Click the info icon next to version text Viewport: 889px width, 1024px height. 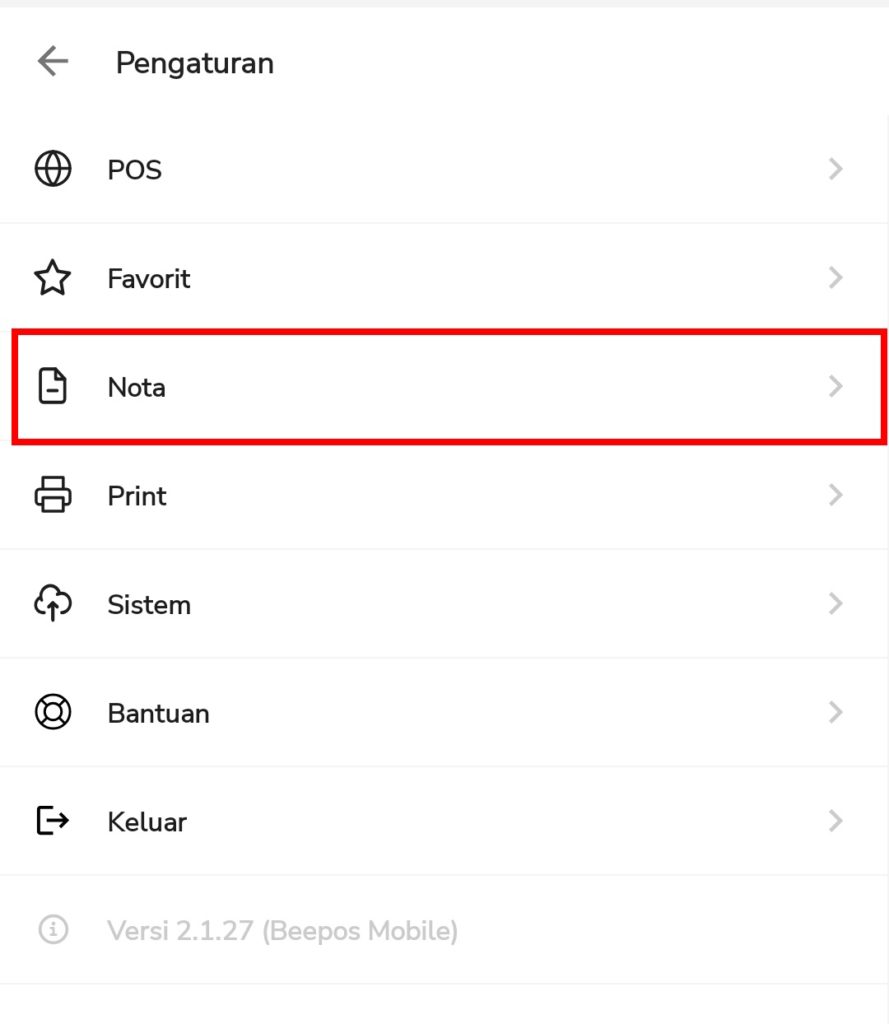point(50,930)
